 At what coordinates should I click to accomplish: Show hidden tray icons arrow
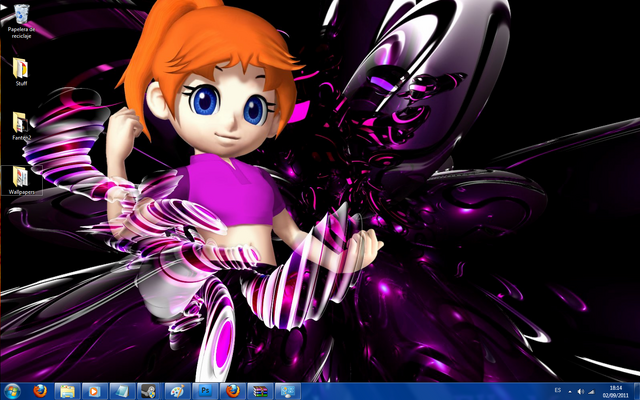click(570, 392)
